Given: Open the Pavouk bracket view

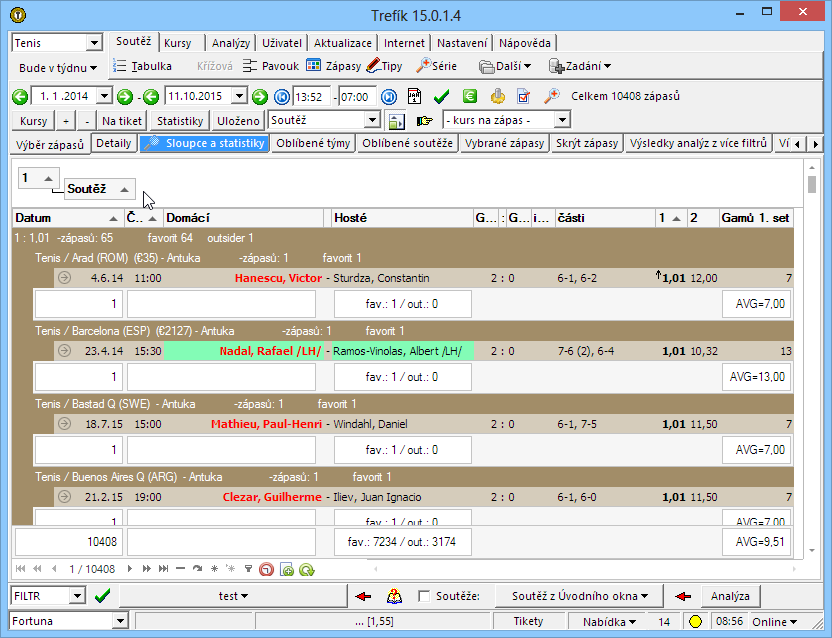Looking at the screenshot, I should click(x=270, y=66).
